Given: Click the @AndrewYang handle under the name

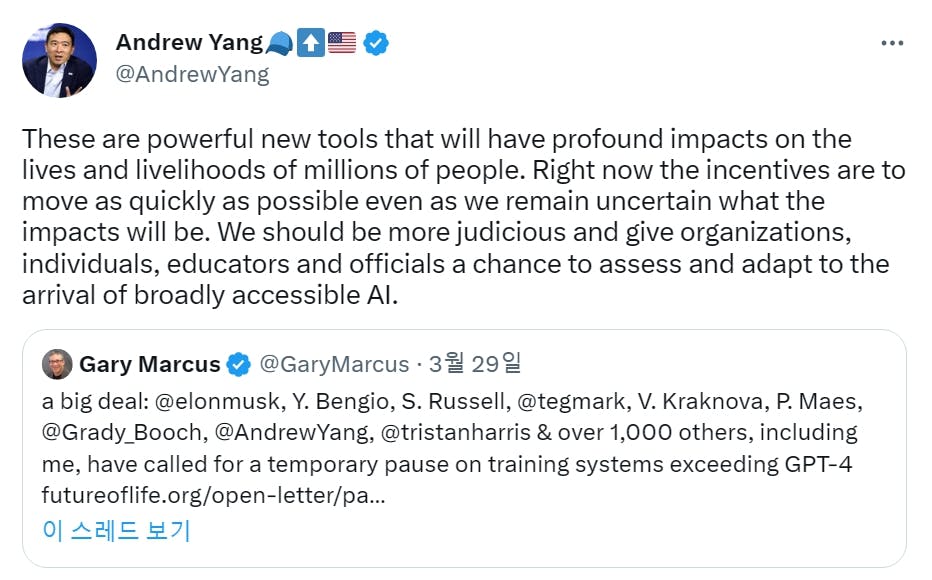Looking at the screenshot, I should [x=193, y=74].
